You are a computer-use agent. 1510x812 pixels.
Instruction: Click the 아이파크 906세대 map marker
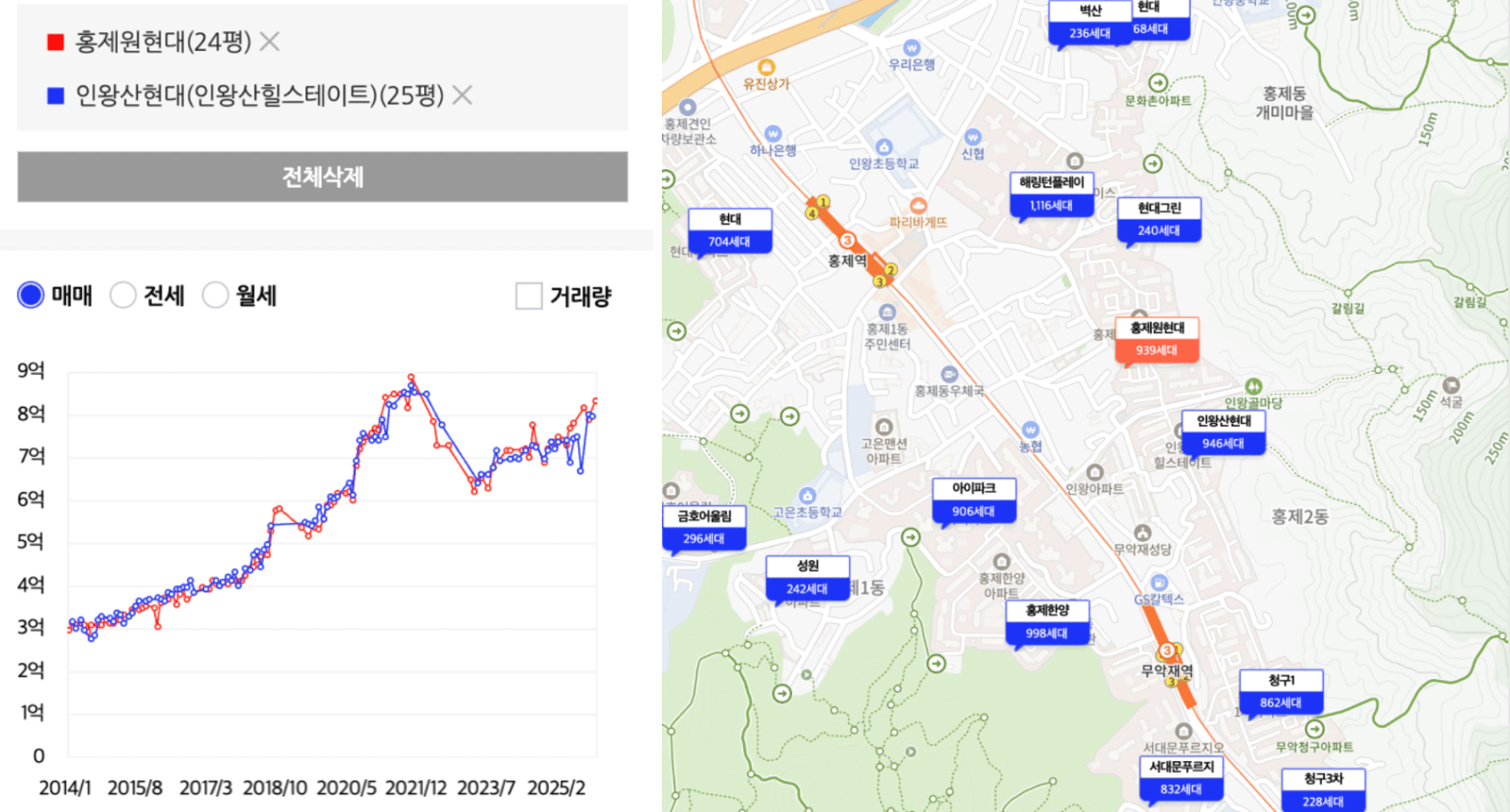[x=973, y=499]
